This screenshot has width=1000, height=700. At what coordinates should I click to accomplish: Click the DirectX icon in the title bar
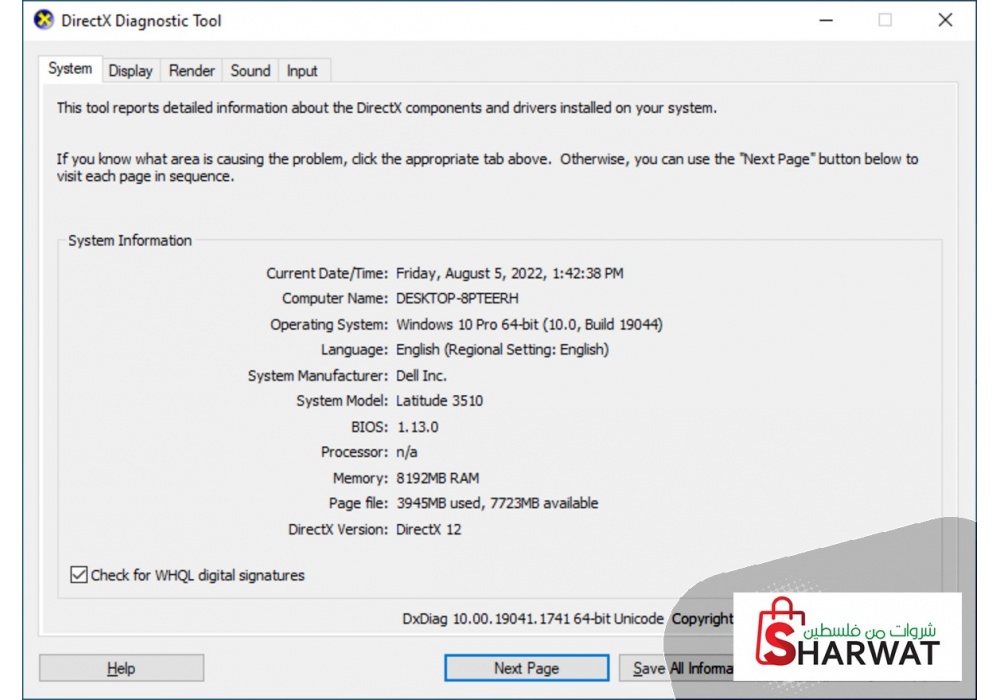[44, 20]
